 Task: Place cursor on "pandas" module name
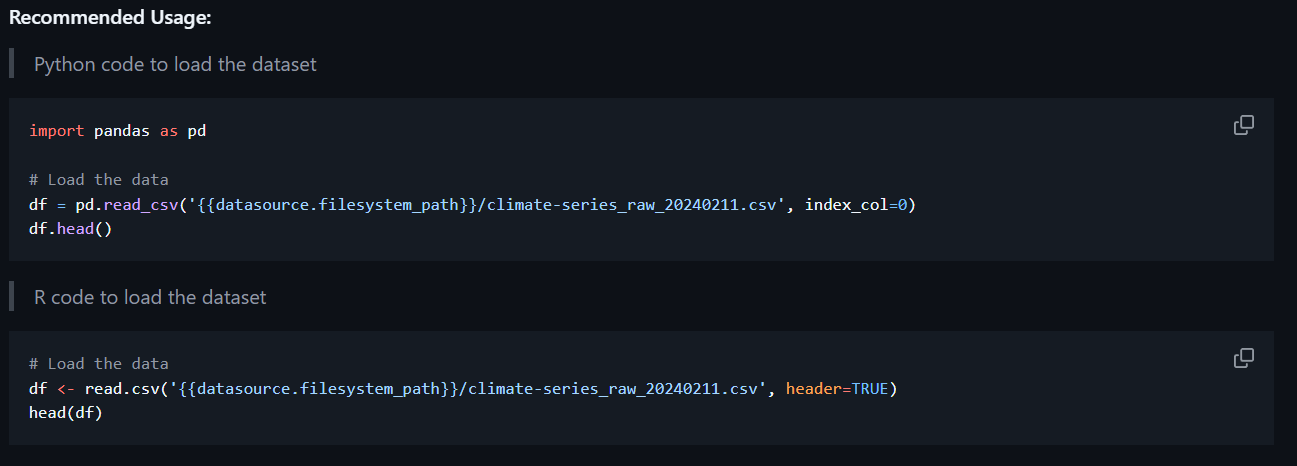coord(122,131)
